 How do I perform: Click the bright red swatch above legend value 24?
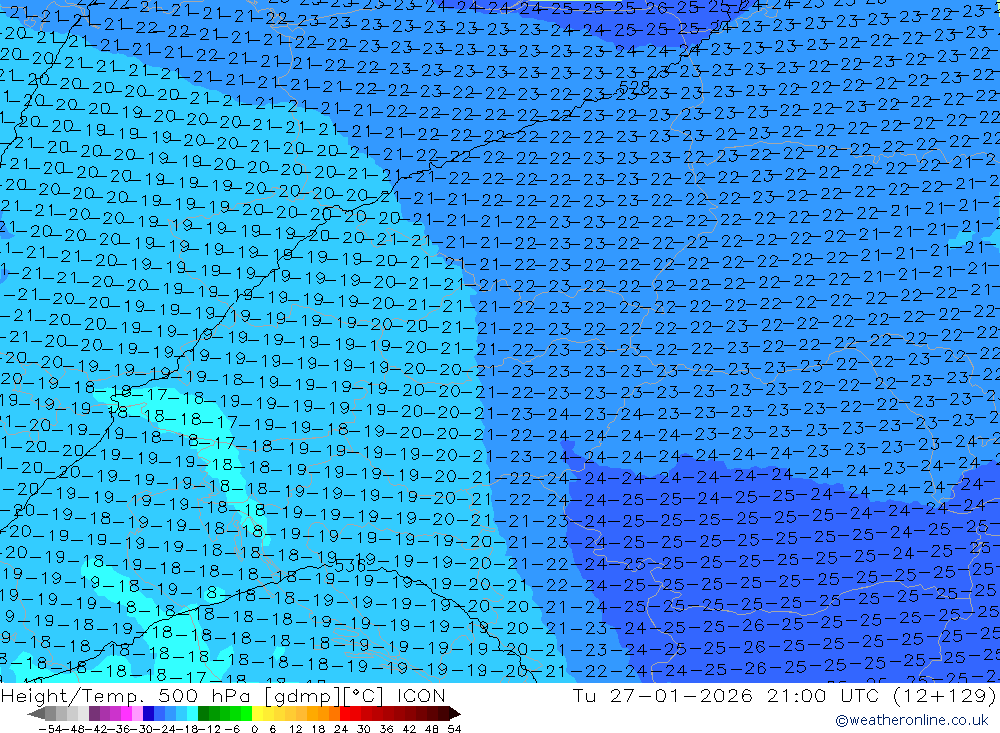[x=344, y=713]
